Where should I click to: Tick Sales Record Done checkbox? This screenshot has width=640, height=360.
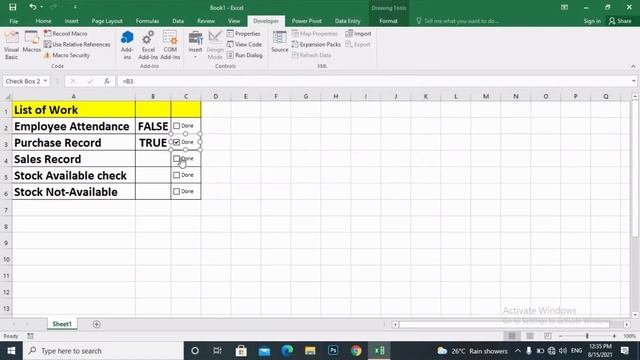tap(176, 159)
